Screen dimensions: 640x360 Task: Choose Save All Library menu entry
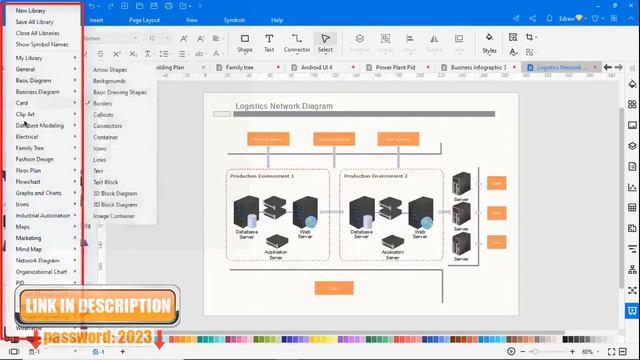point(34,22)
